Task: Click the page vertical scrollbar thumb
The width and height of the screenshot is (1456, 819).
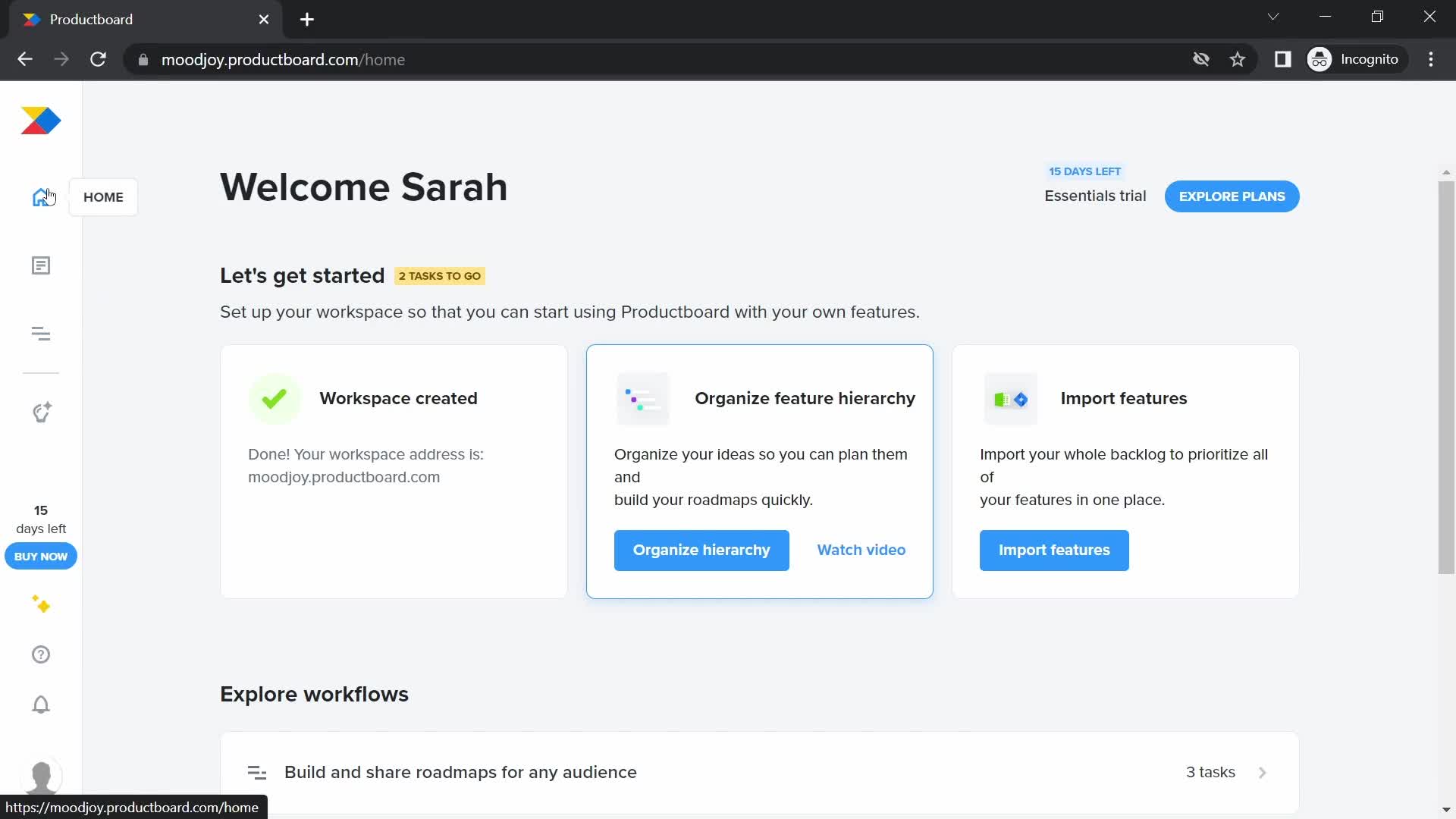Action: pos(1446,377)
